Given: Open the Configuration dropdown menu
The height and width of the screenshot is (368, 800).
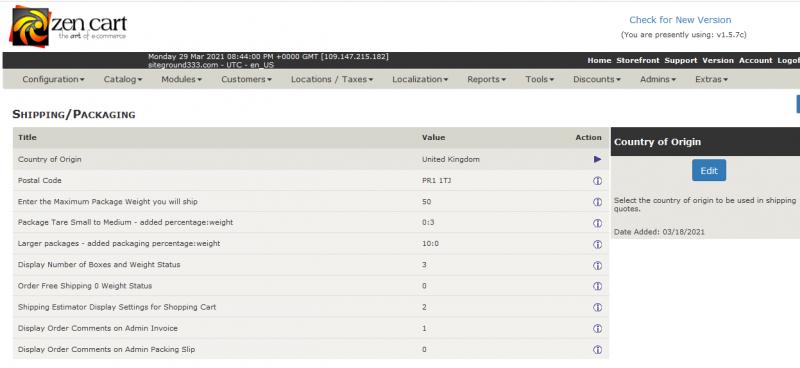Looking at the screenshot, I should pos(54,79).
